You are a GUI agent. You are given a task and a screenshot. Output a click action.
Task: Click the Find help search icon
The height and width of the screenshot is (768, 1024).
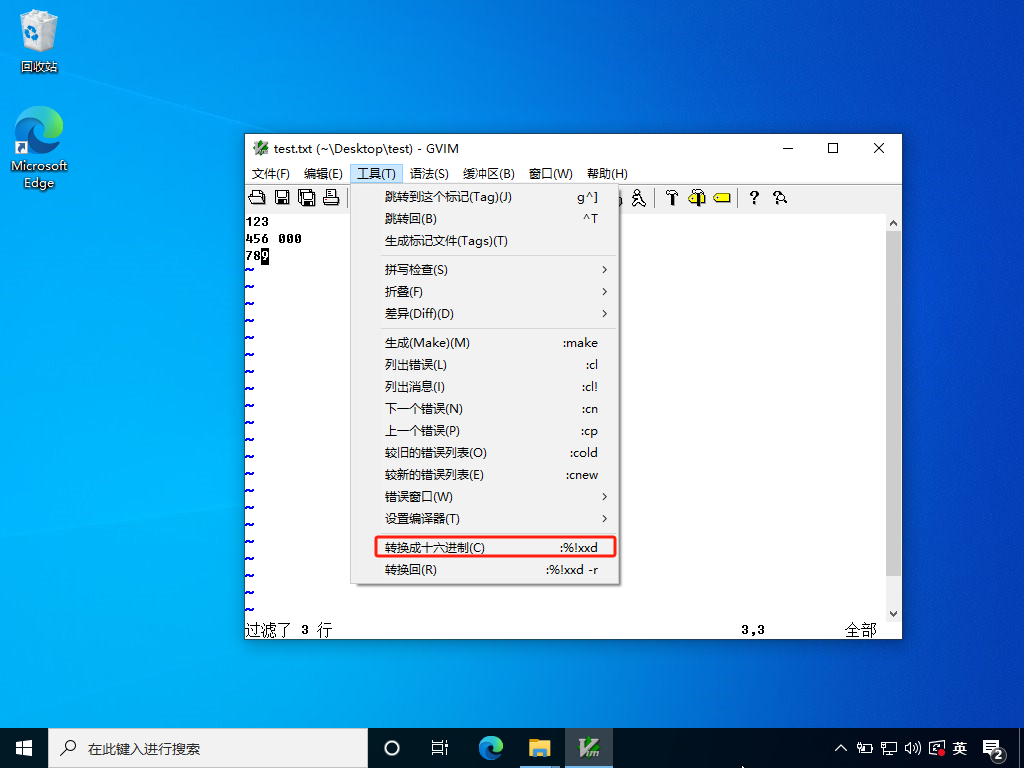pos(779,197)
